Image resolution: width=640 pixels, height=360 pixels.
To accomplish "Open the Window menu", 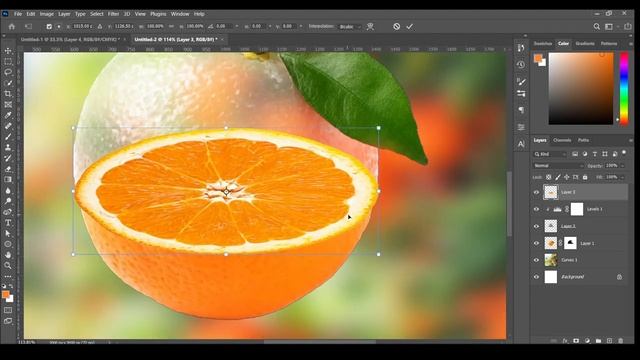I will pos(180,14).
